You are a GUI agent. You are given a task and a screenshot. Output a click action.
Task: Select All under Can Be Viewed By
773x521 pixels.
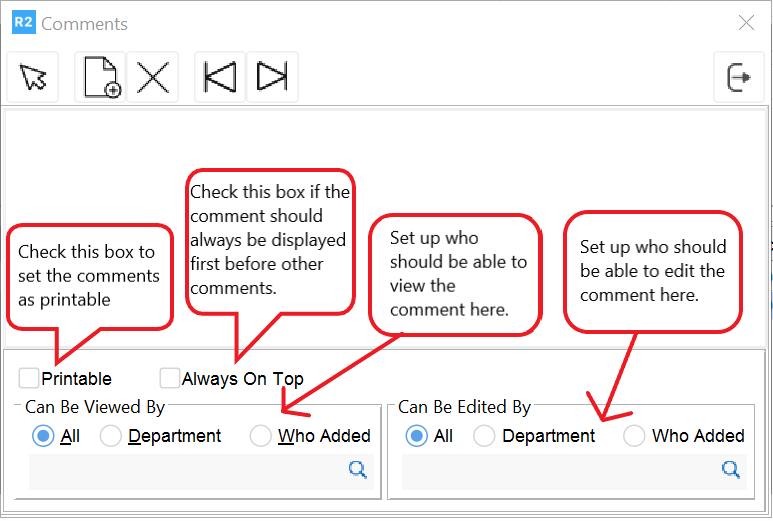pyautogui.click(x=43, y=436)
